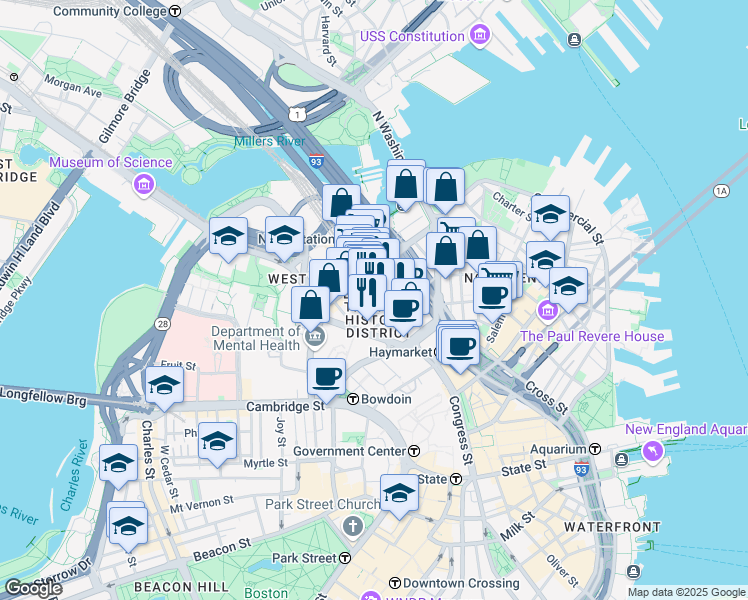Image resolution: width=748 pixels, height=600 pixels.
Task: Click the ferry icon beside New England Aquarium
Action: 621,459
